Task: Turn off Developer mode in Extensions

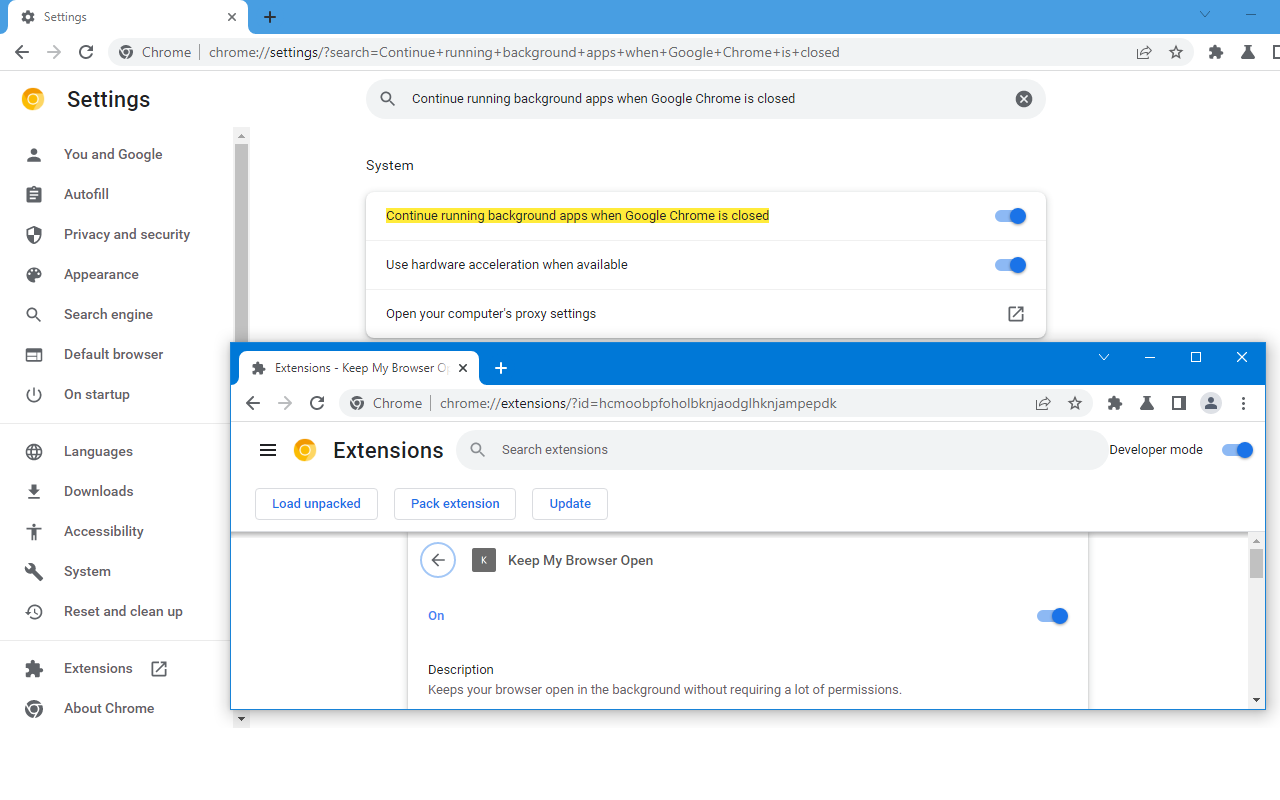Action: (x=1237, y=450)
